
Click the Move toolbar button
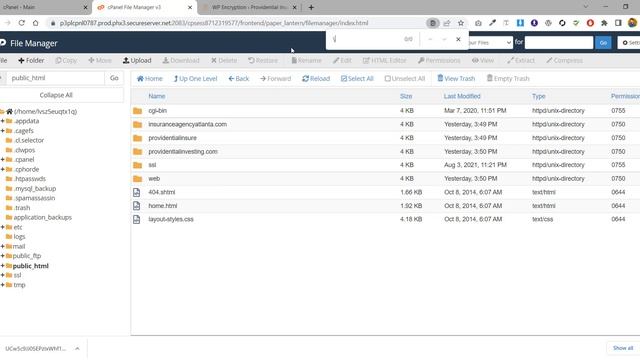click(x=100, y=60)
